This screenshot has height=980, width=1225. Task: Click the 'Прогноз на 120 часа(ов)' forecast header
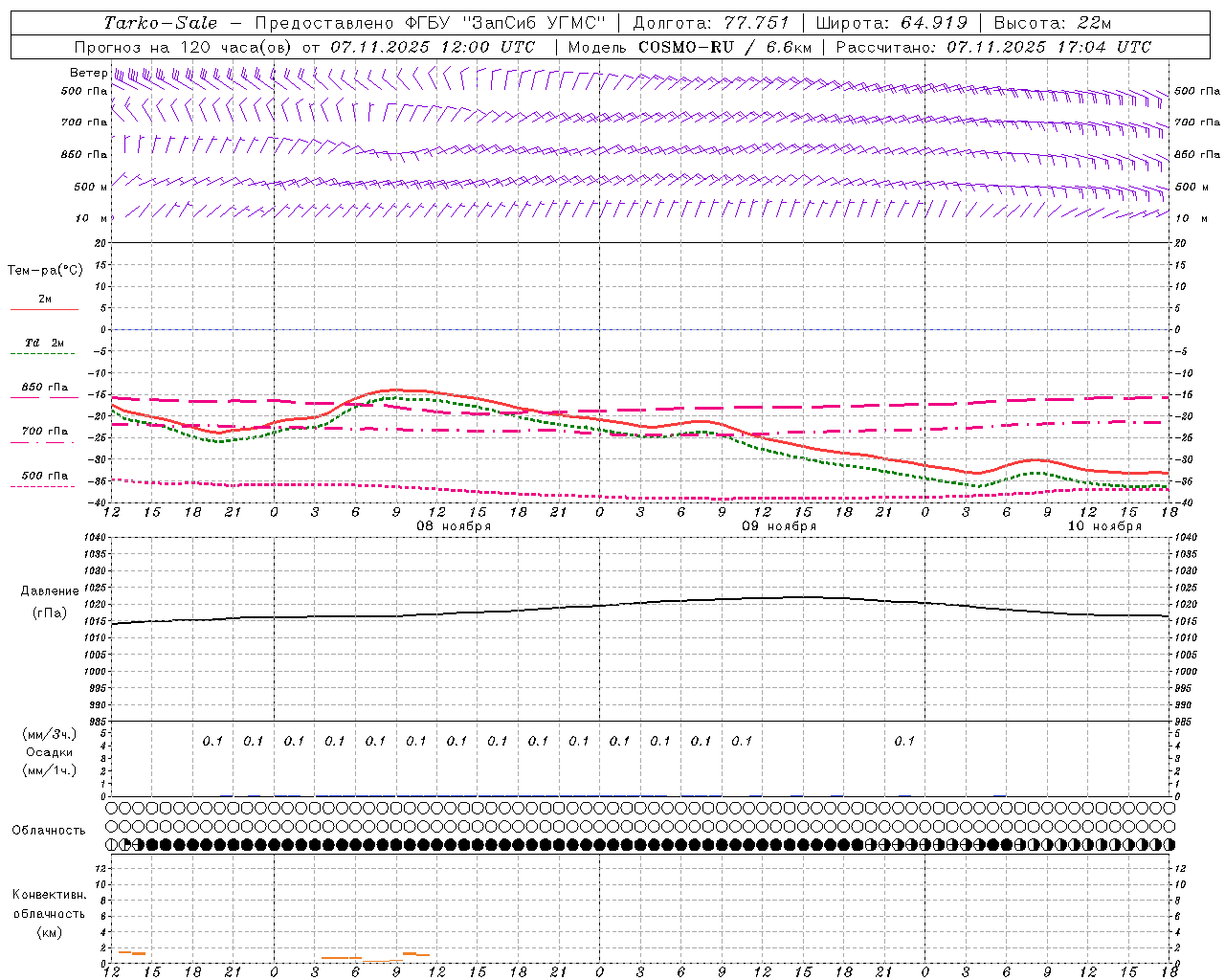point(185,47)
